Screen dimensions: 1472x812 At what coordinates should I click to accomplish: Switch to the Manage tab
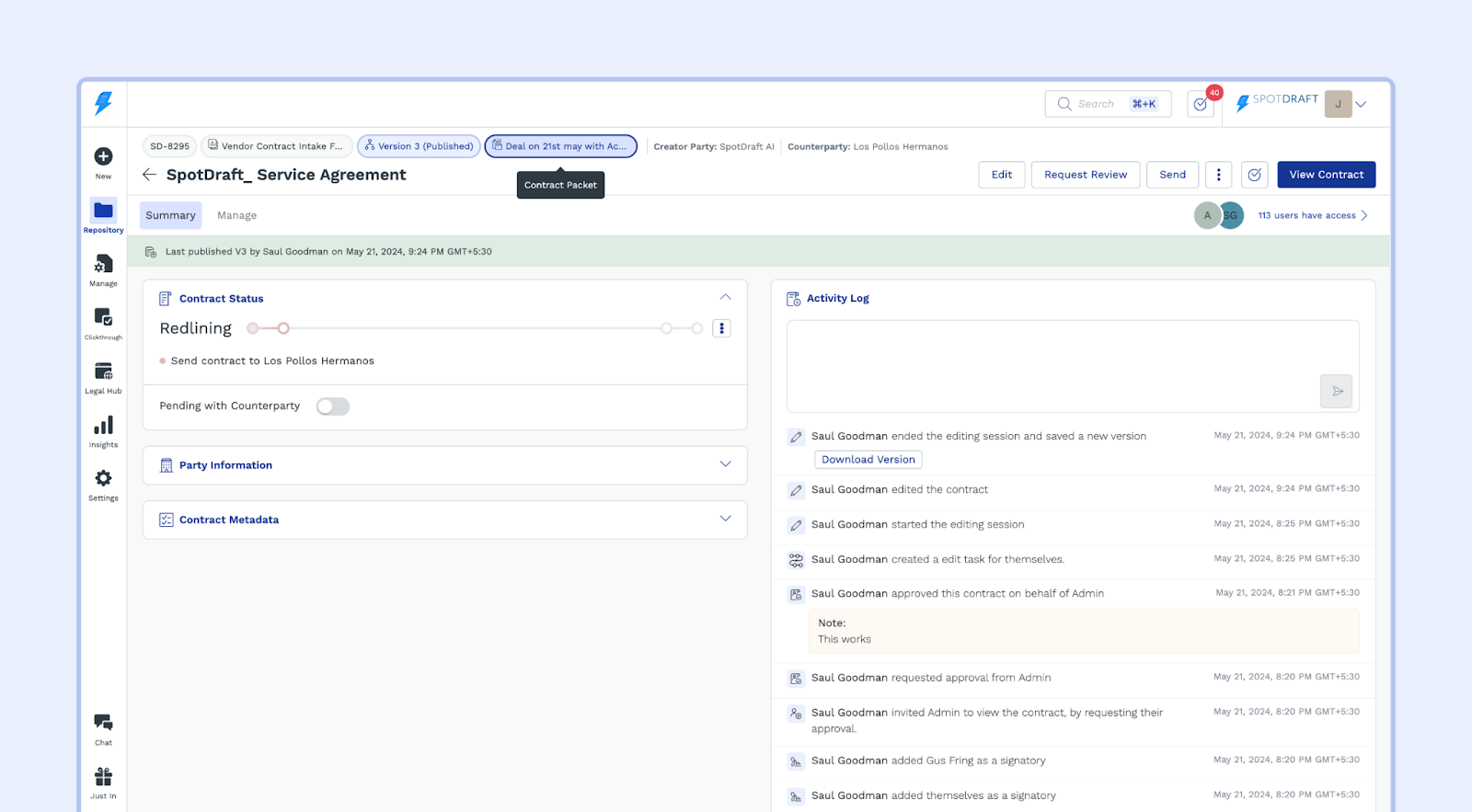click(236, 215)
